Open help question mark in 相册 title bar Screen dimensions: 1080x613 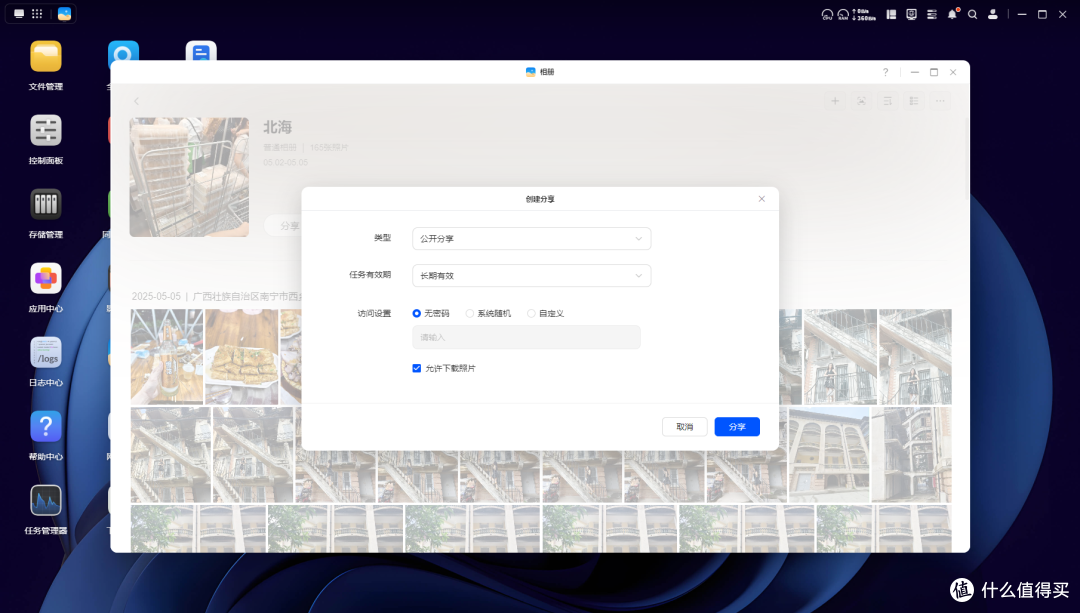click(x=885, y=72)
